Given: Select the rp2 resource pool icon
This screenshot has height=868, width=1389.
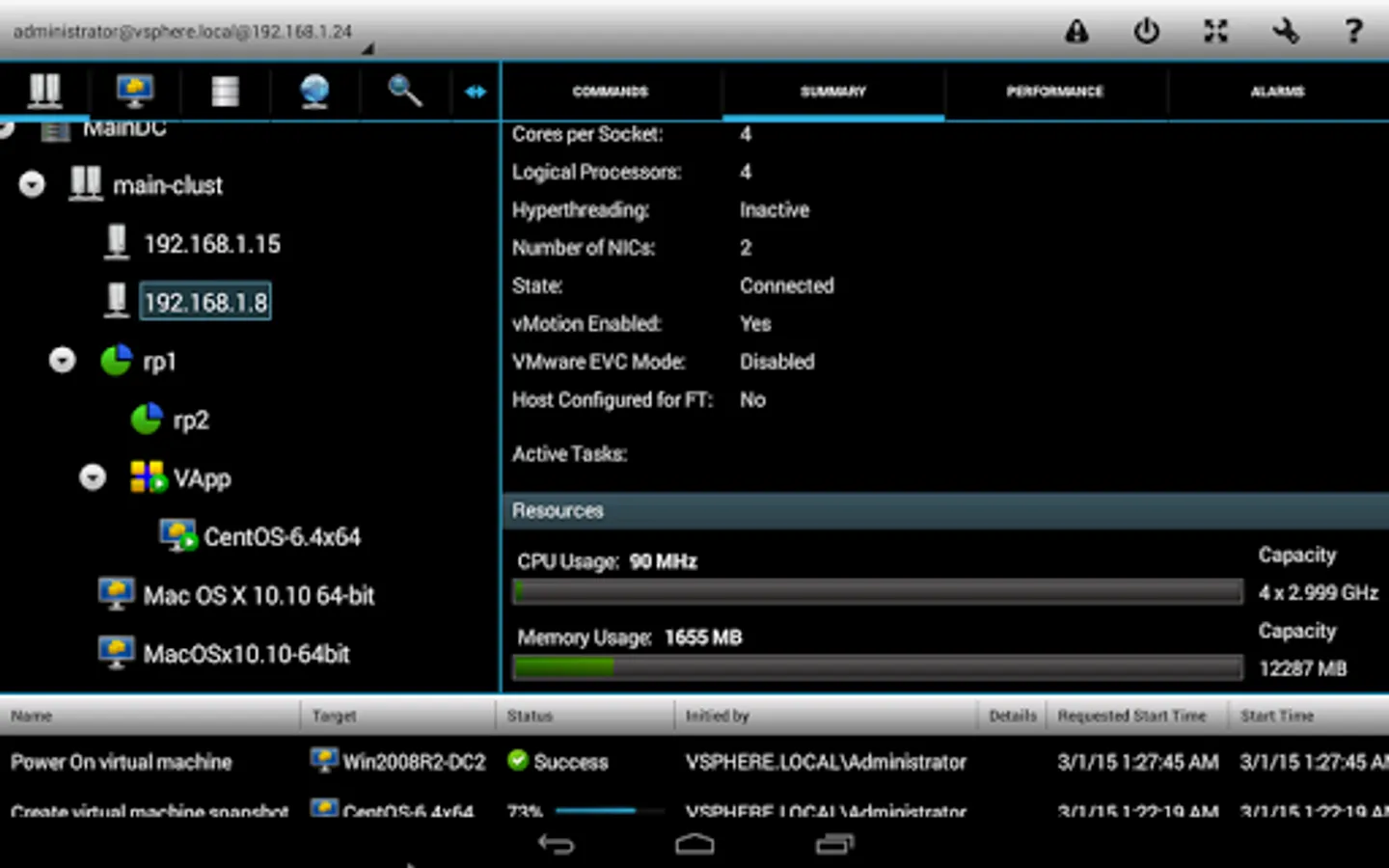Looking at the screenshot, I should (x=147, y=420).
